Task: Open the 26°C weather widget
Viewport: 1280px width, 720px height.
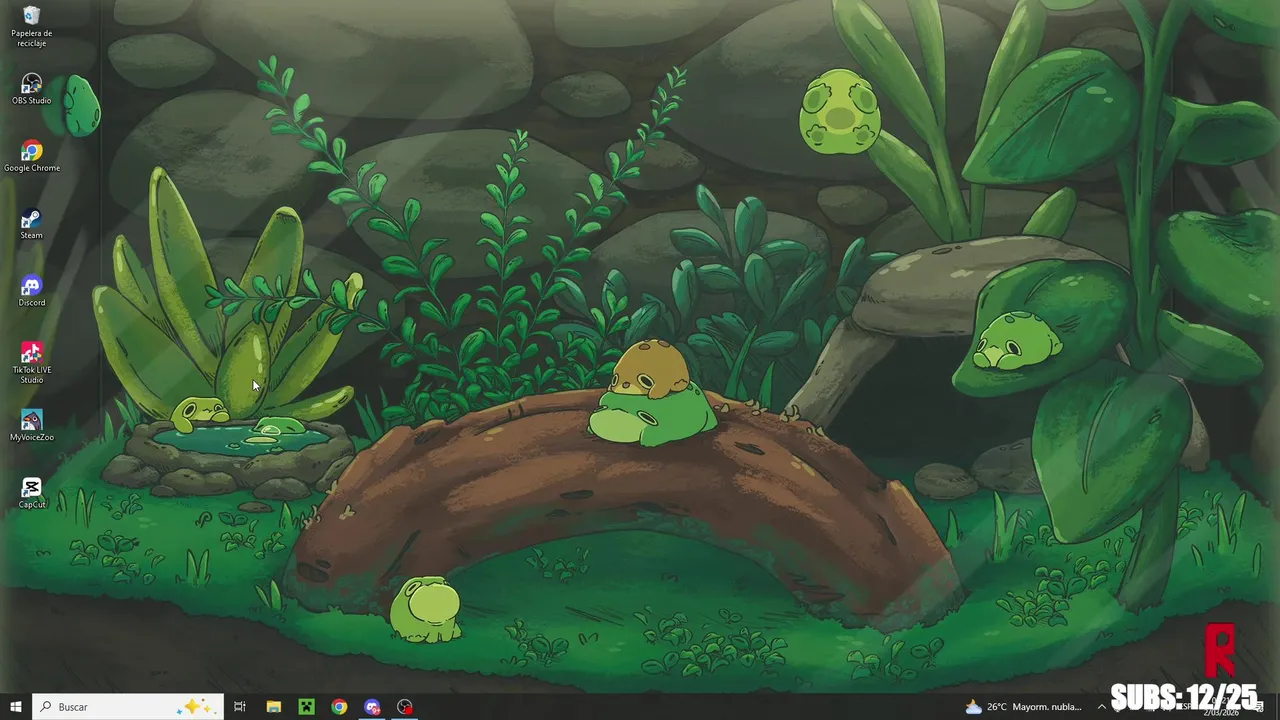Action: [x=1024, y=707]
